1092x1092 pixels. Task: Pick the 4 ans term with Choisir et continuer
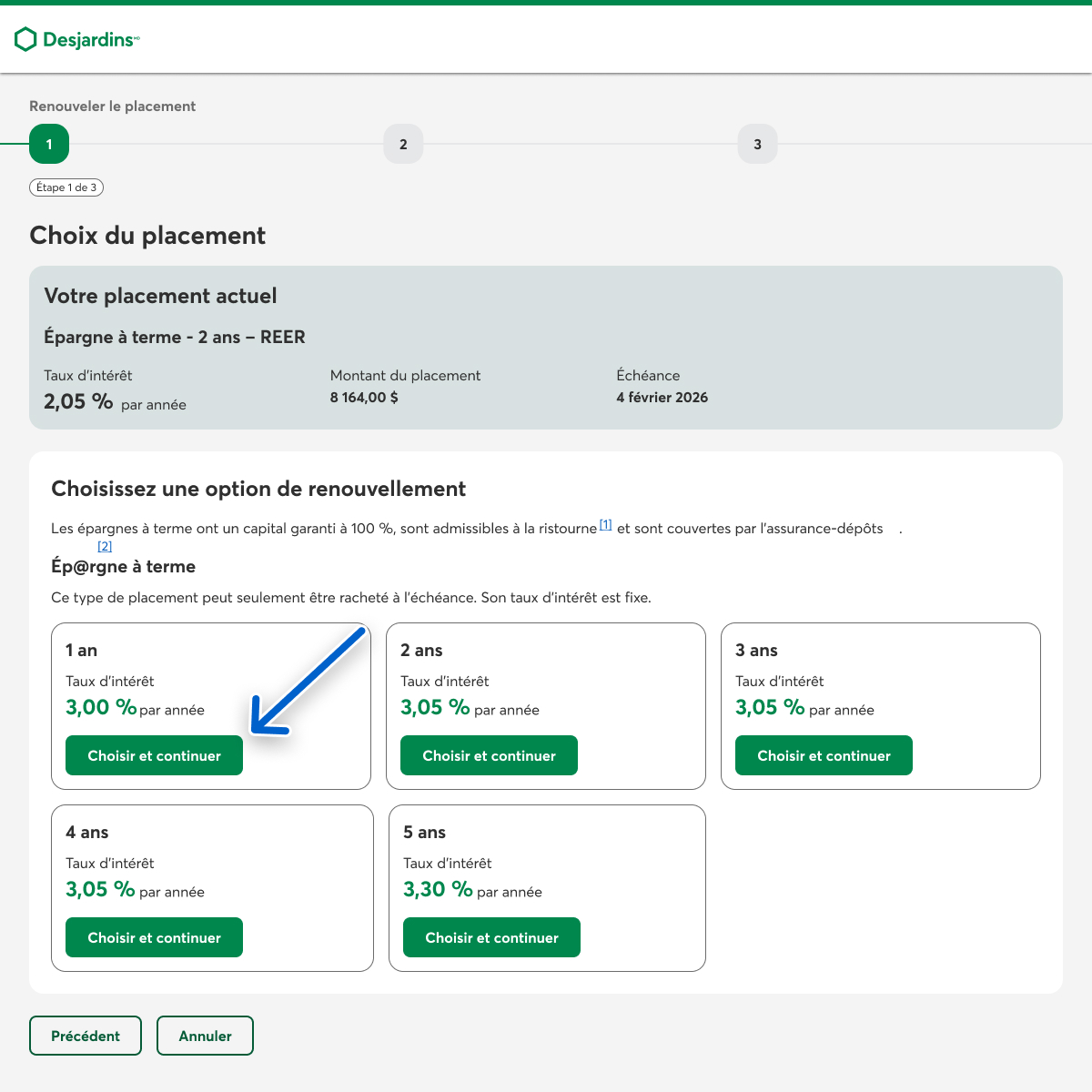pyautogui.click(x=154, y=937)
